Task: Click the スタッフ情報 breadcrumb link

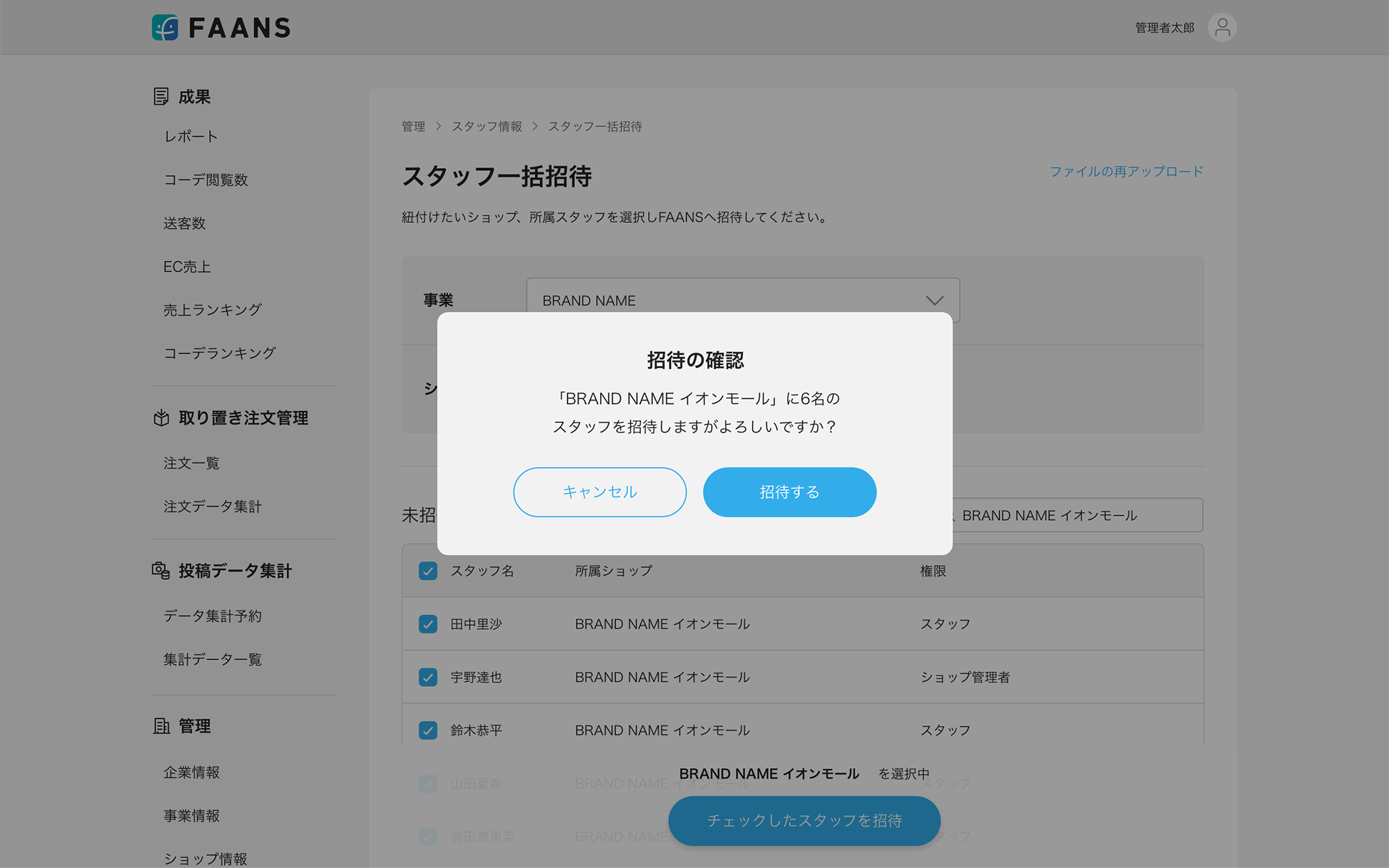Action: pos(486,126)
